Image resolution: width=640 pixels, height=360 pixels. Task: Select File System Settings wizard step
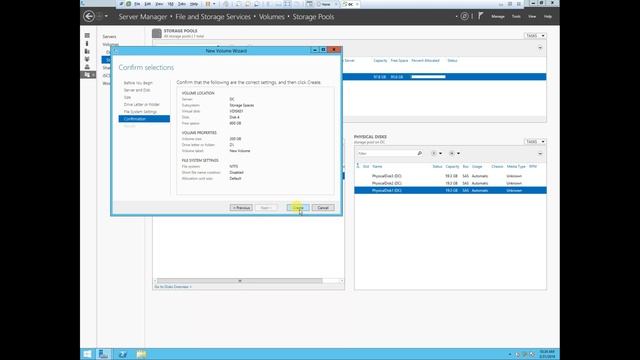click(140, 112)
